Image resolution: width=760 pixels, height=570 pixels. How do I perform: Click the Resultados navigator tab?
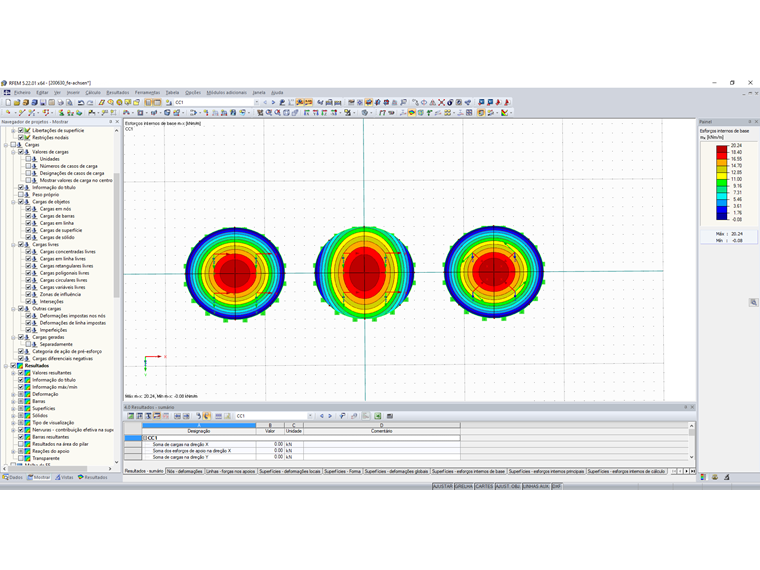point(92,477)
